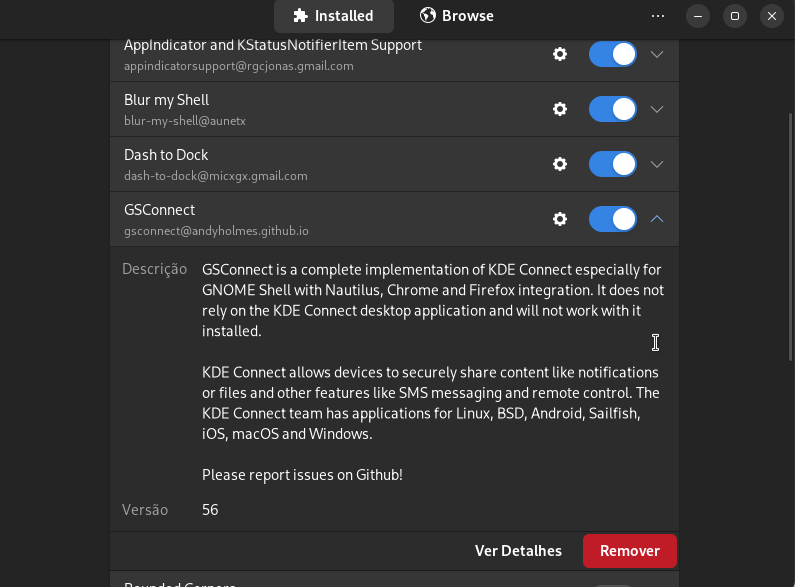Click the red Remover button
The height and width of the screenshot is (587, 795).
pos(630,551)
